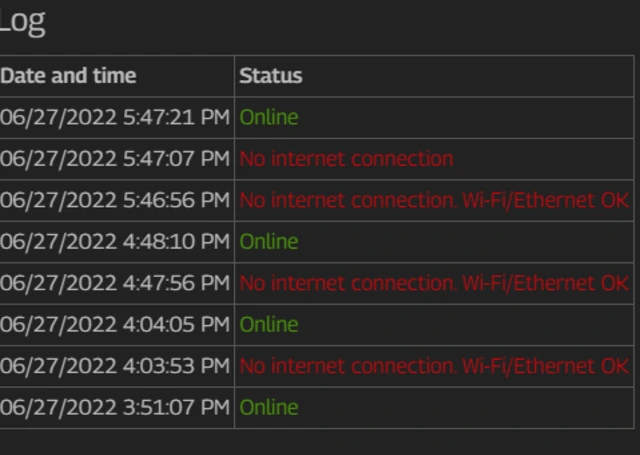Select the 5:47:07 PM timestamp cell

point(115,159)
